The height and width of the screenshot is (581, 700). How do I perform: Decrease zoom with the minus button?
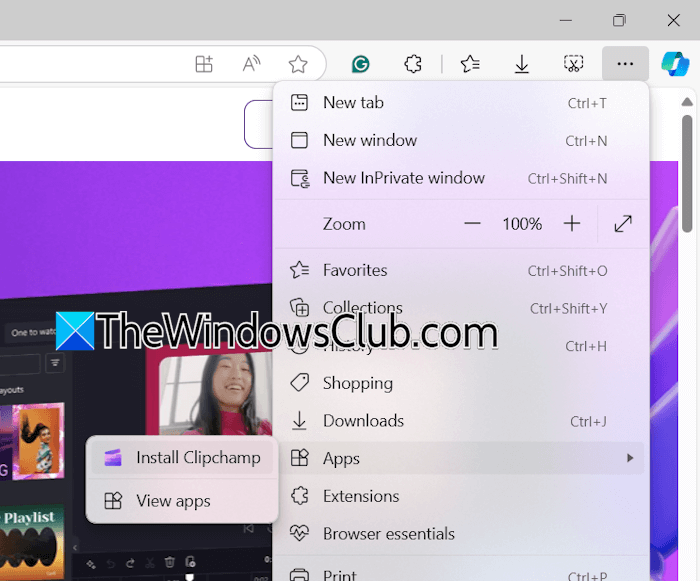[472, 223]
